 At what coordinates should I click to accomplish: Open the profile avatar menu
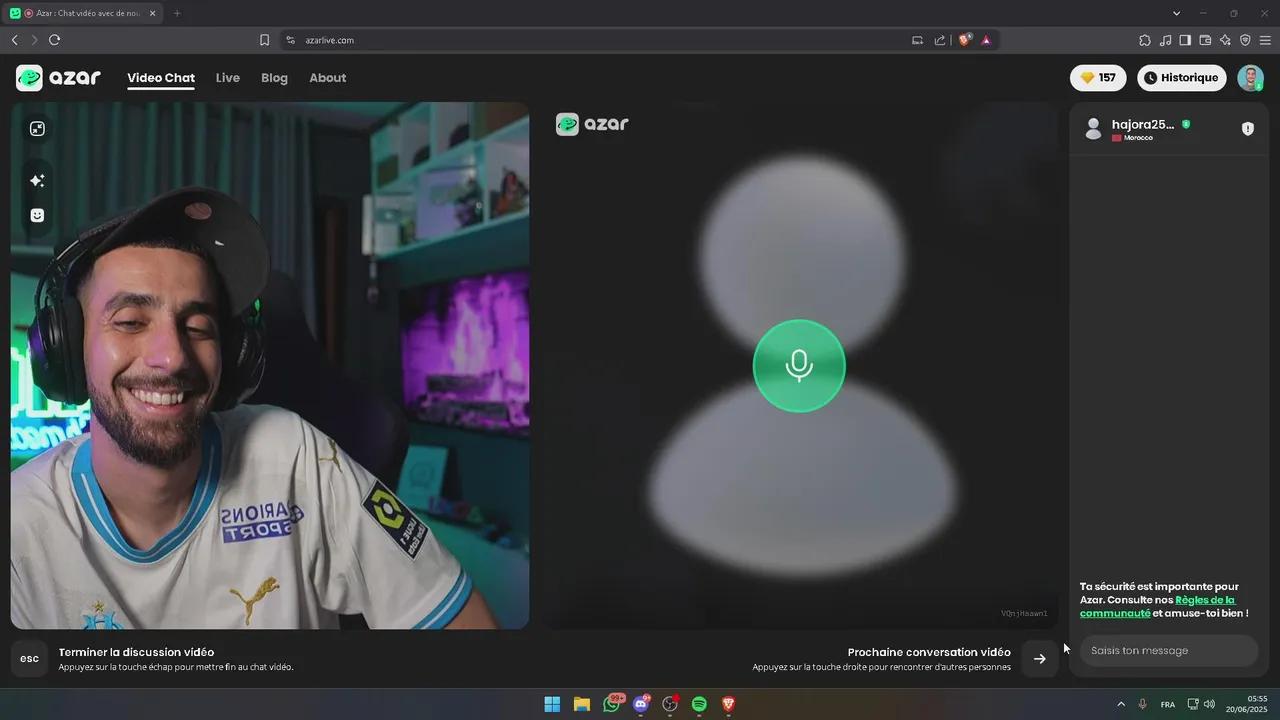pyautogui.click(x=1250, y=78)
